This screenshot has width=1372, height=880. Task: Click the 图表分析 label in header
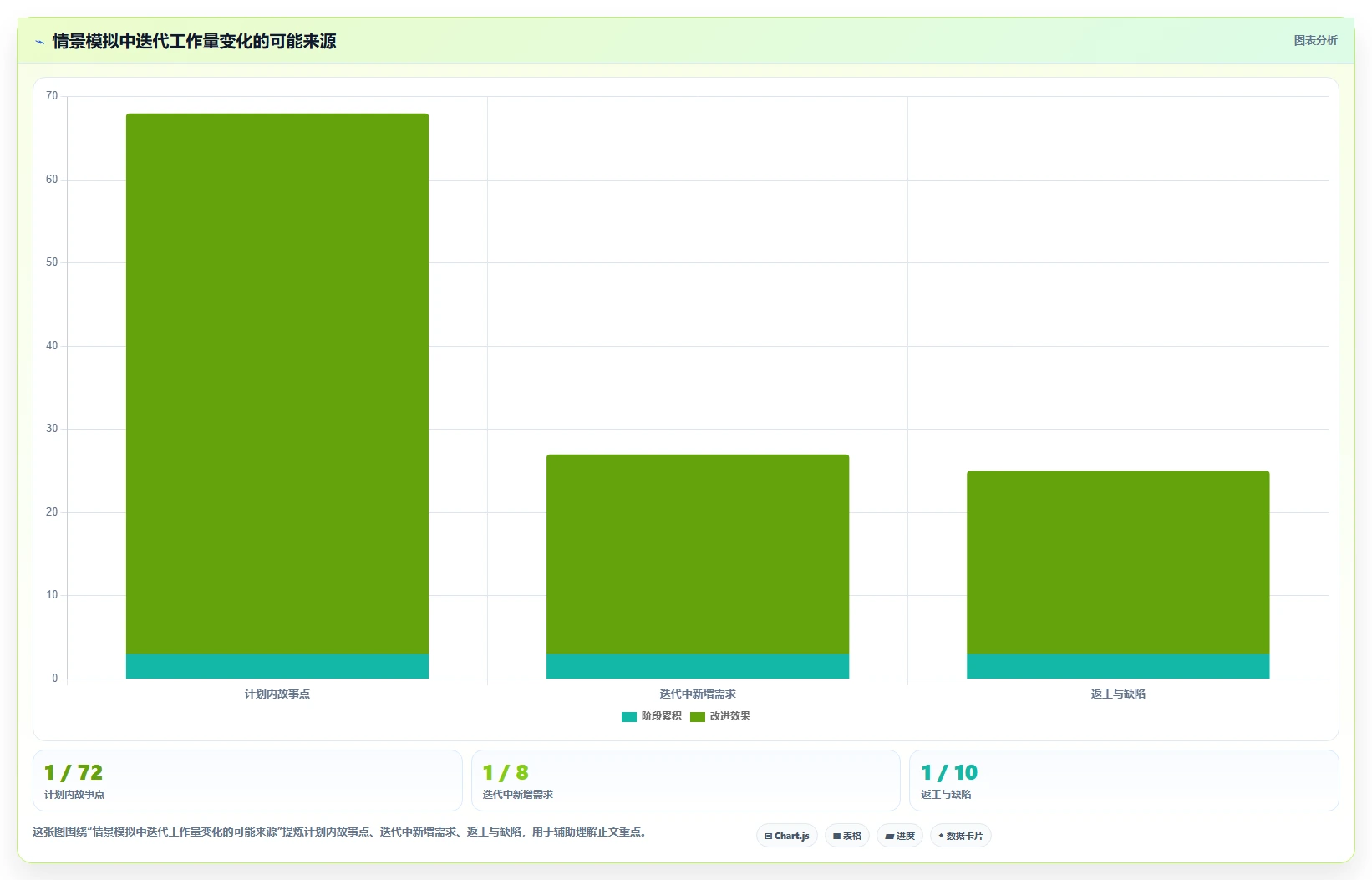(1315, 40)
